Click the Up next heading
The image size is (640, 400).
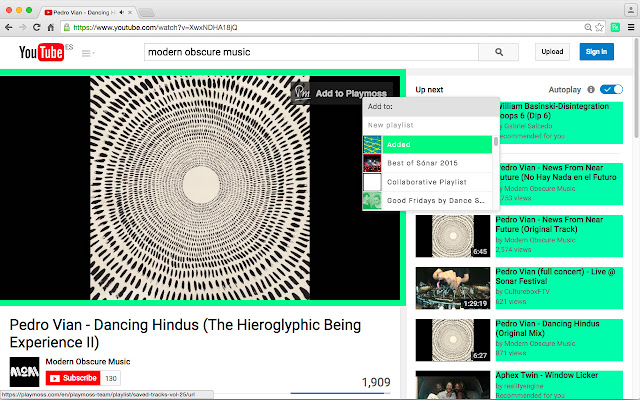pos(429,90)
